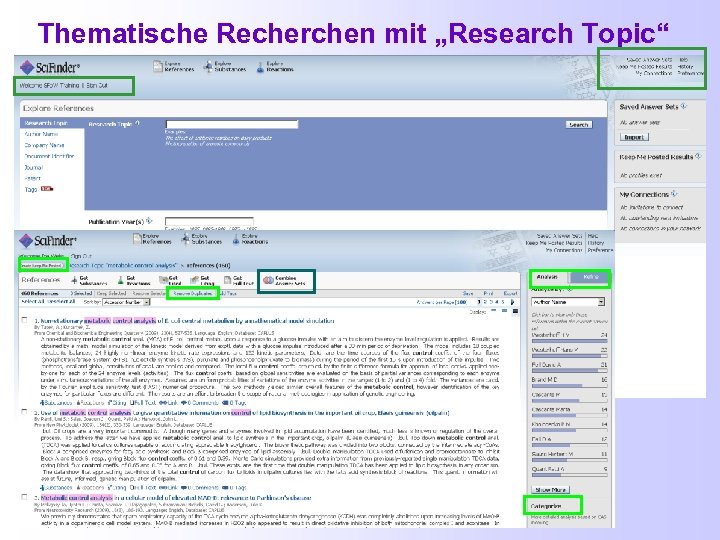
Task: Check the box for reference 2
Action: coord(24,412)
